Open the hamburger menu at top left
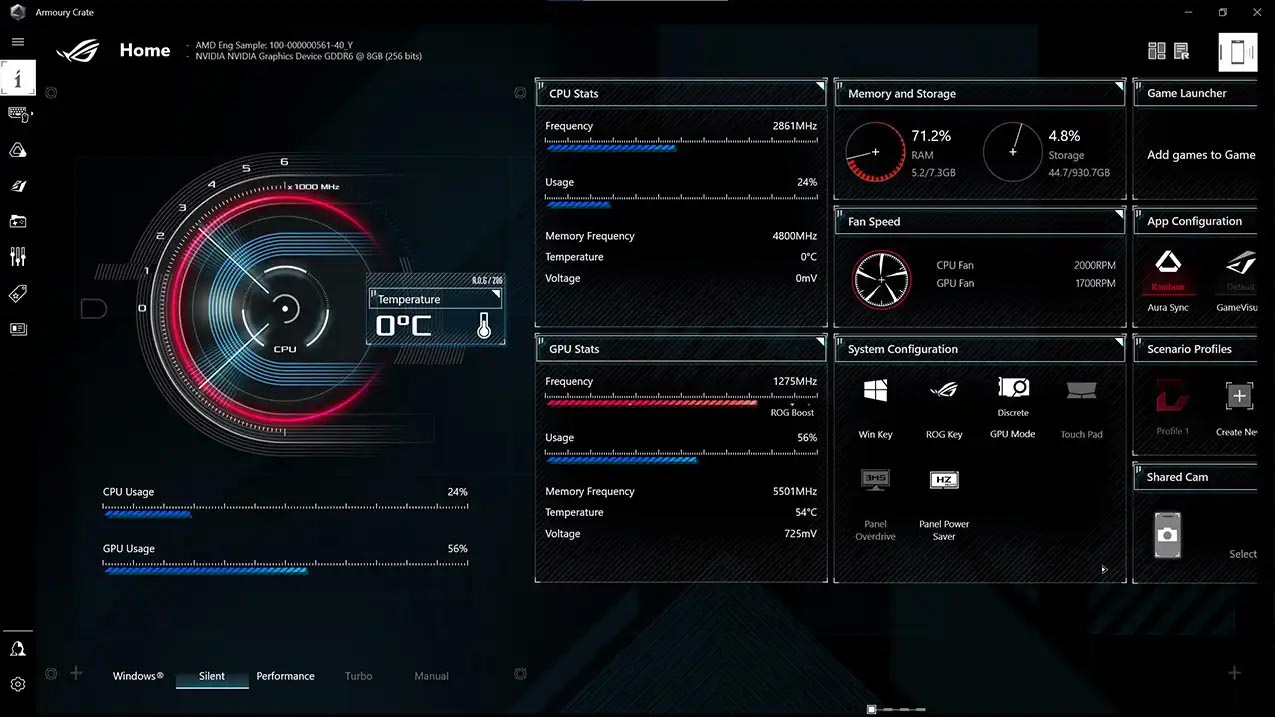 [x=18, y=42]
